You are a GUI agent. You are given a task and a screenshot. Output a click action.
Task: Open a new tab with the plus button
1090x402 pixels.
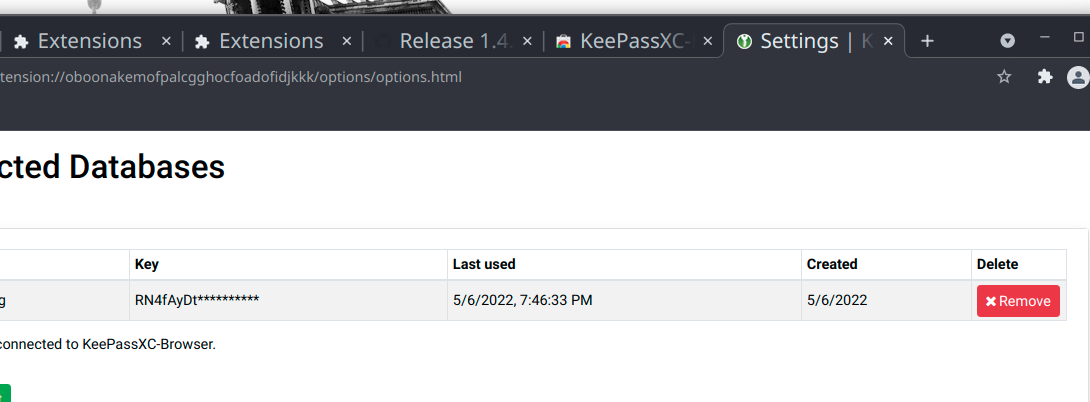point(927,41)
